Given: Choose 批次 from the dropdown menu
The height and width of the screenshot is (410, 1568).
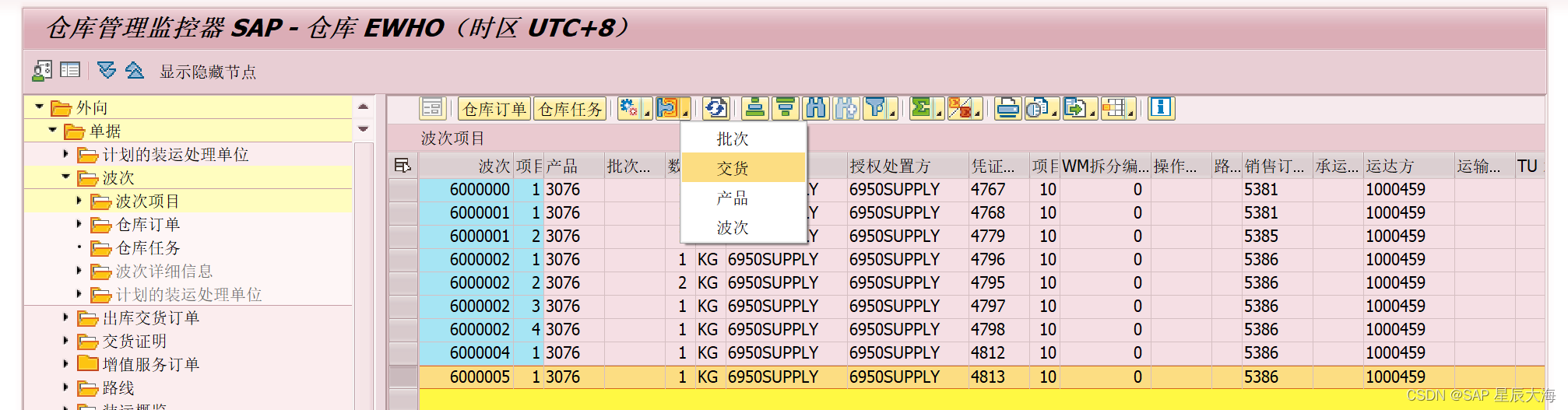Looking at the screenshot, I should (x=743, y=138).
